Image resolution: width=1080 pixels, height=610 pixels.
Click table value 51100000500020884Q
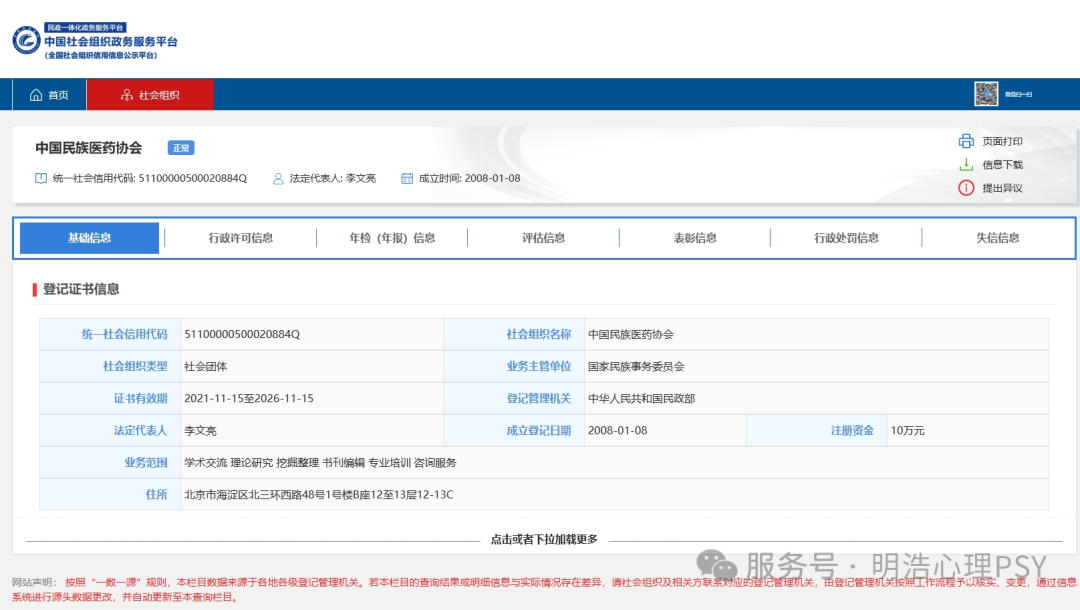coord(242,334)
